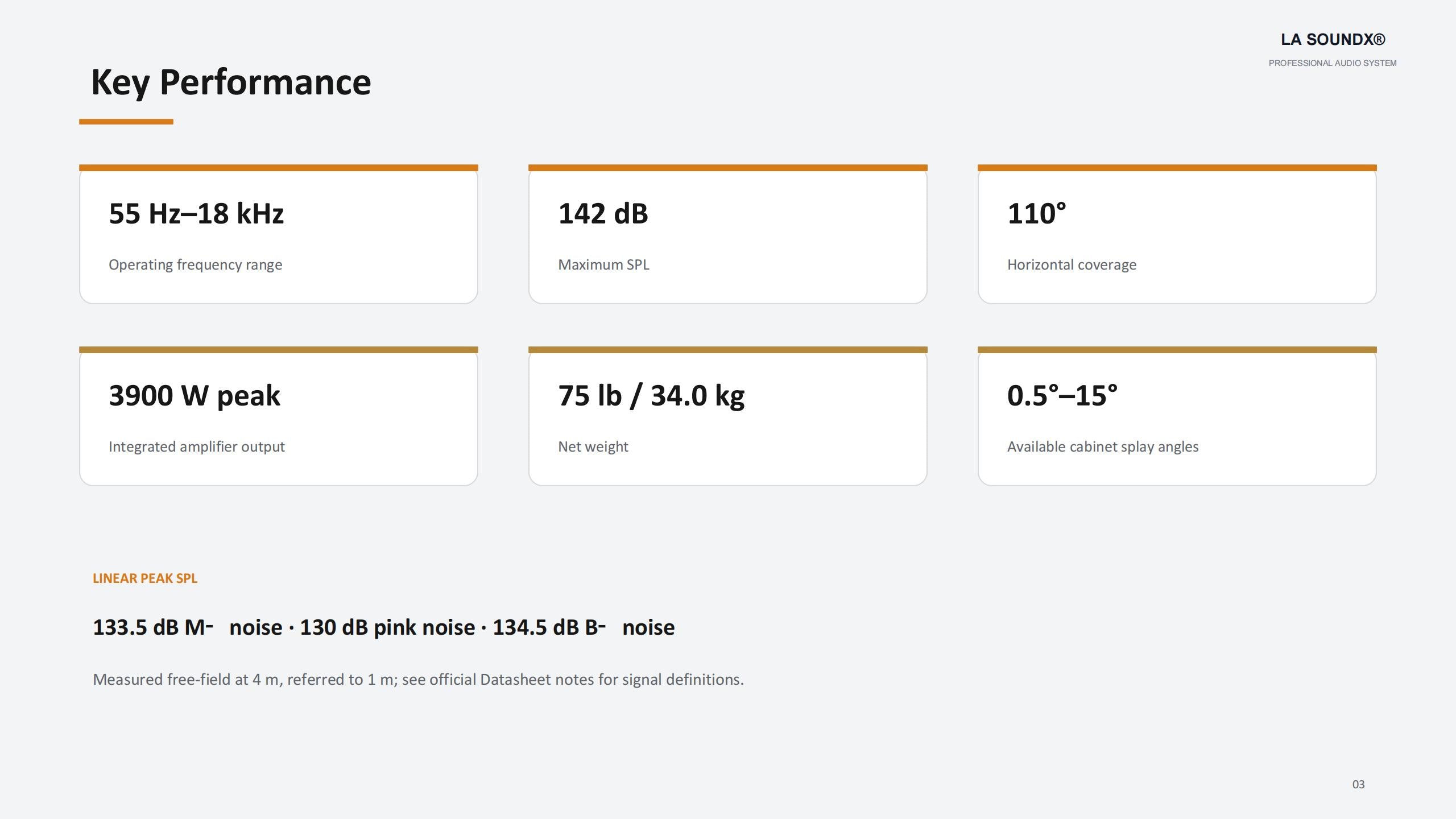The width and height of the screenshot is (1456, 819).
Task: Click the Integrated amplifier output caption
Action: pos(196,447)
